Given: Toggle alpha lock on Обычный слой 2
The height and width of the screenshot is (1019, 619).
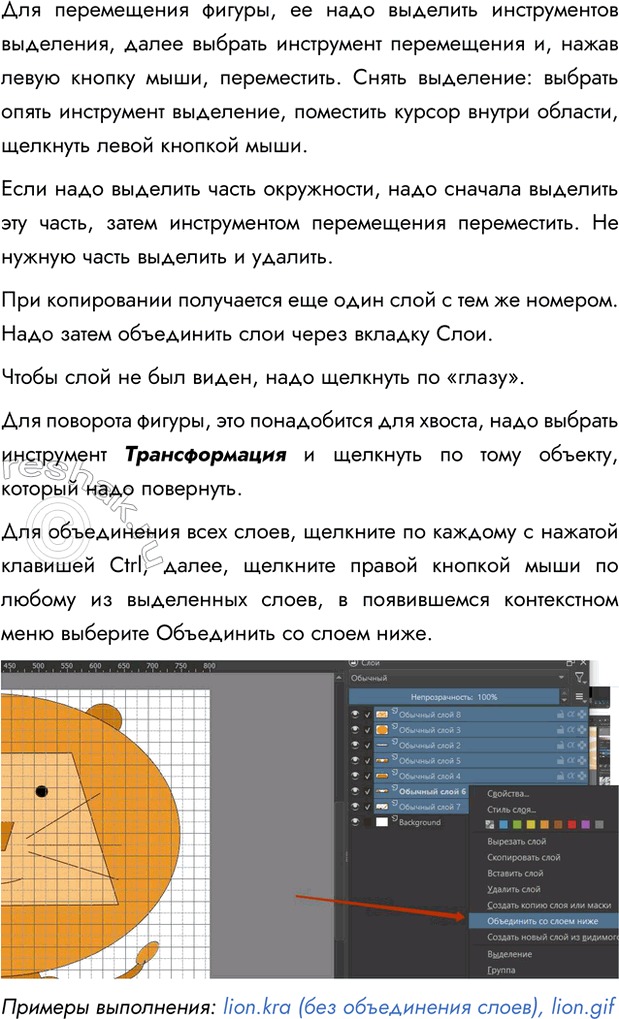Looking at the screenshot, I should tap(570, 745).
